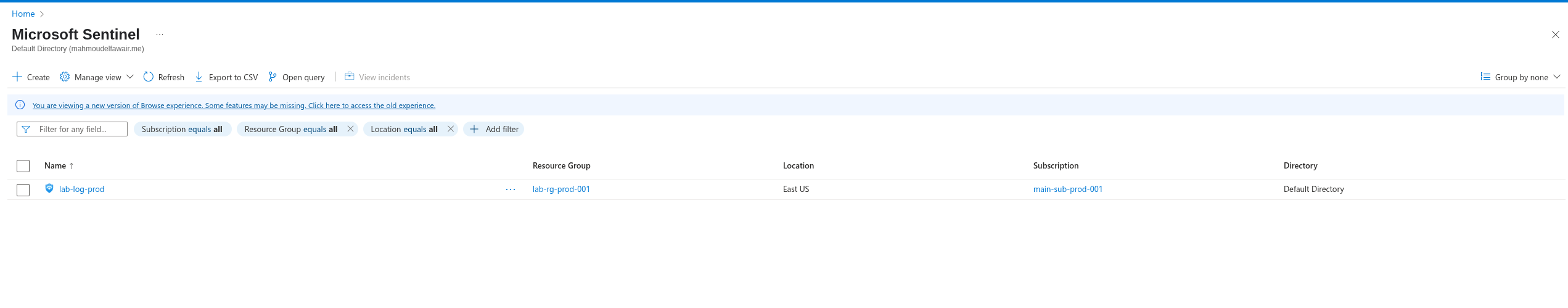Click View incidents button
The width and height of the screenshot is (1568, 308).
[x=377, y=77]
